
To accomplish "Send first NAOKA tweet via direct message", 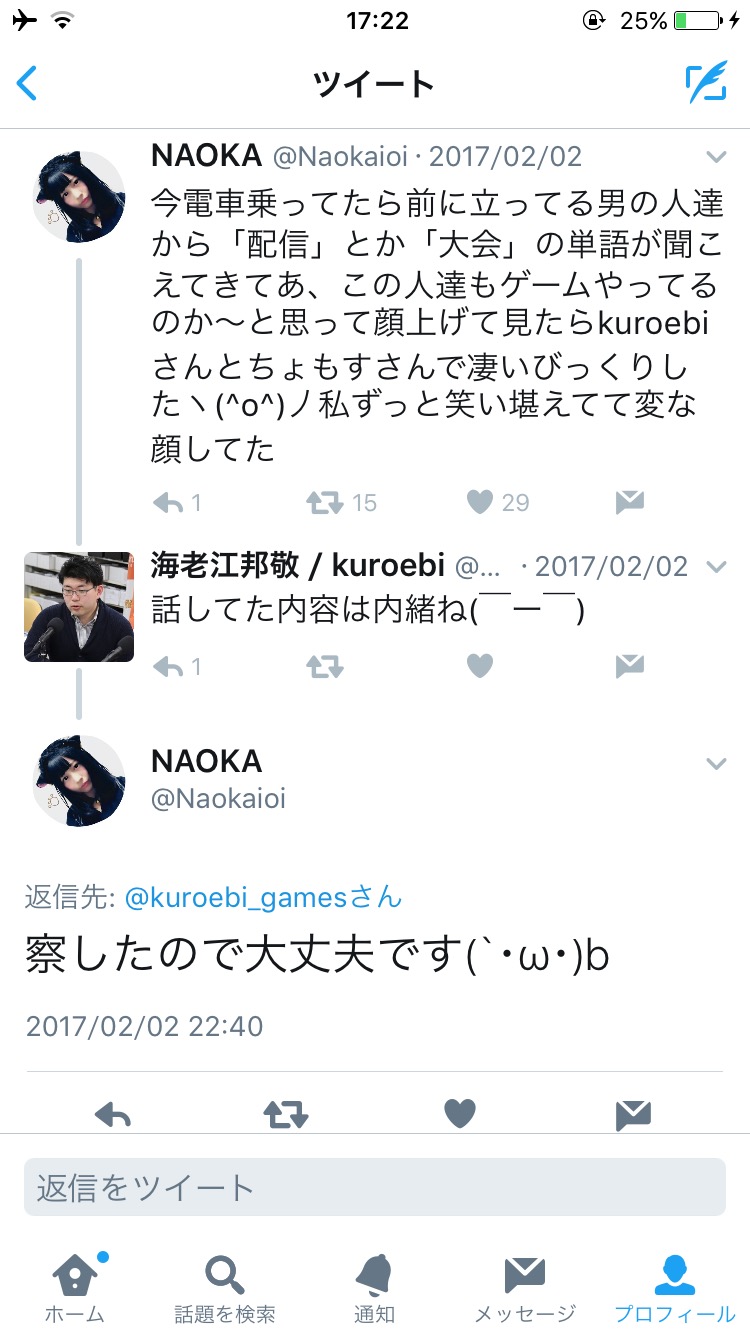I will tap(629, 502).
